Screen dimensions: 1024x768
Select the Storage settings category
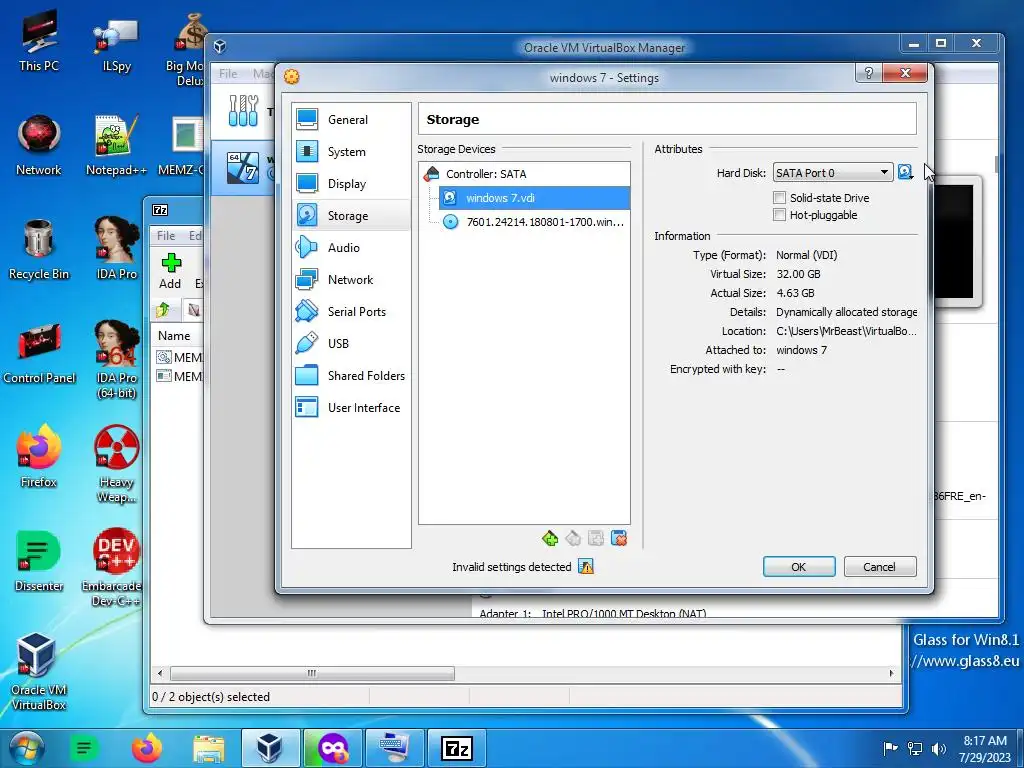[x=351, y=216]
